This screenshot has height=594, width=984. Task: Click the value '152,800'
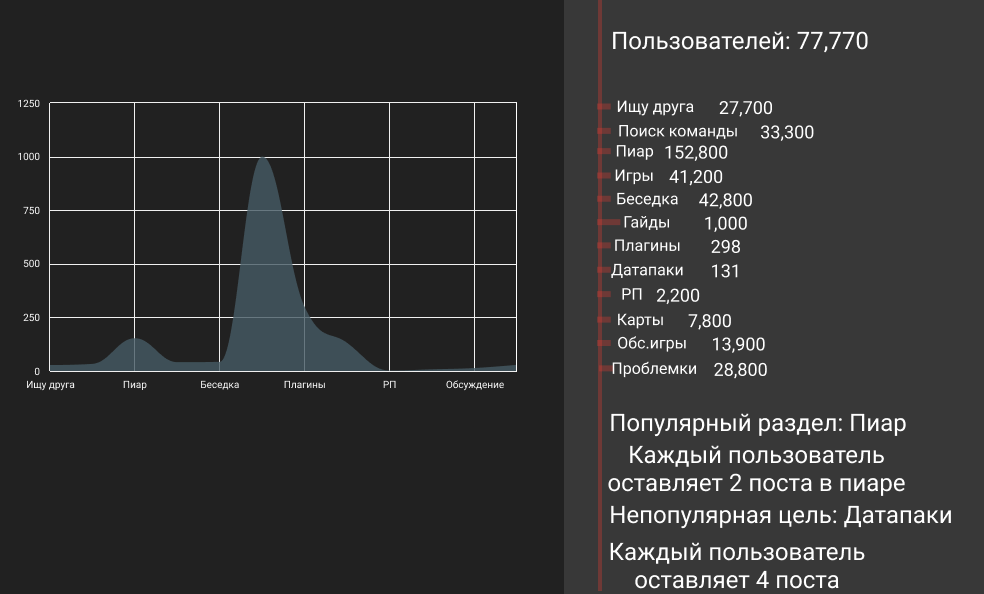tap(696, 152)
